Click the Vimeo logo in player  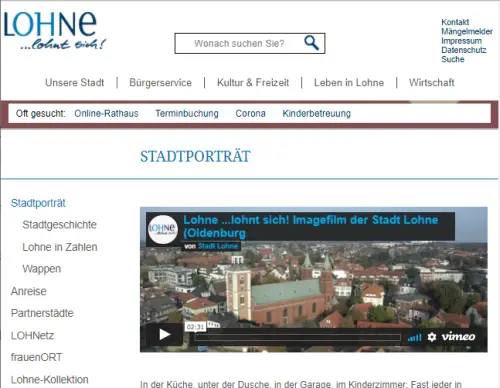point(458,337)
